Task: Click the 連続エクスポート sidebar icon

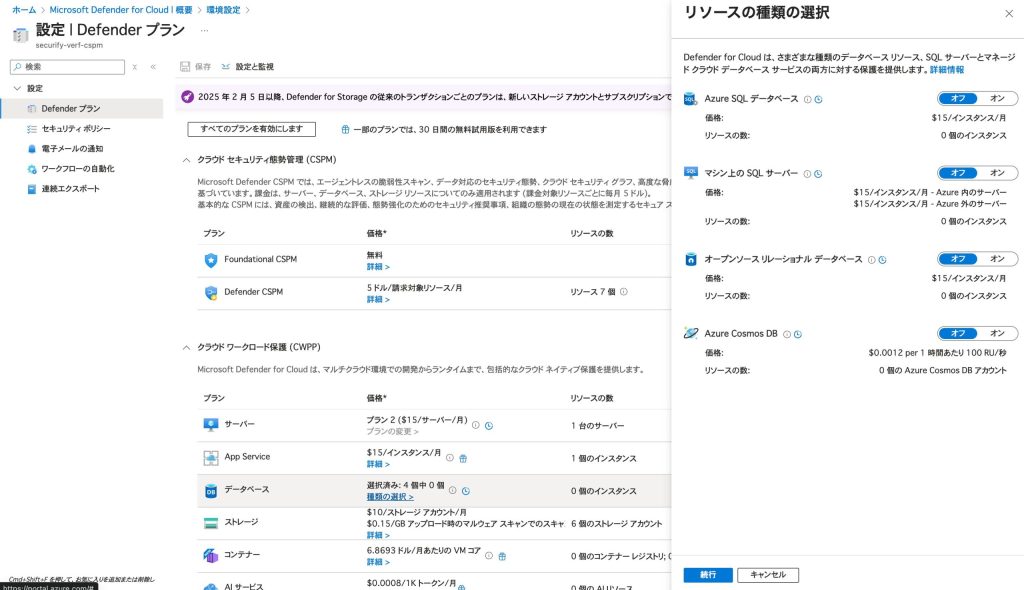Action: (32, 189)
